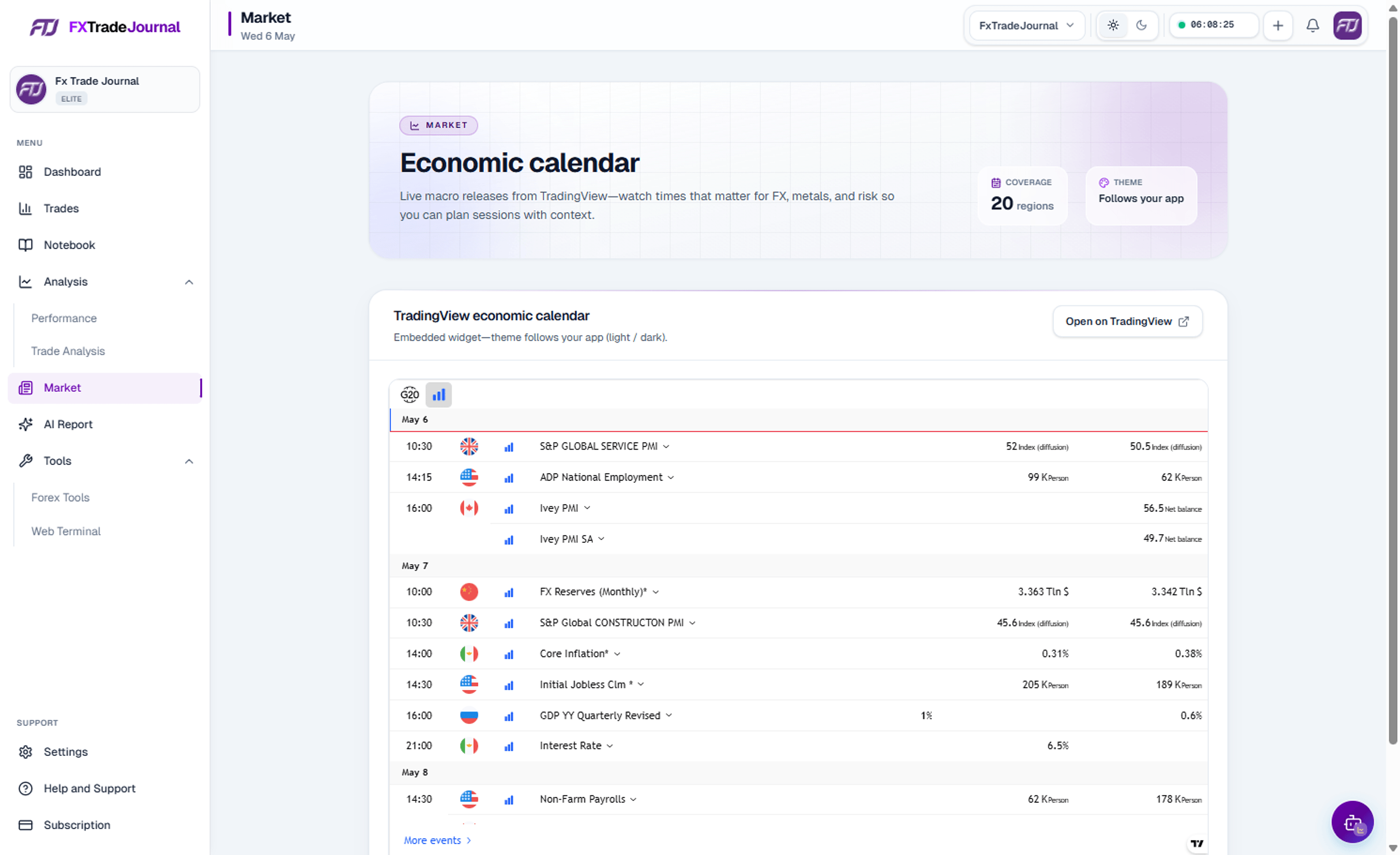Select the Market menu item

(x=105, y=388)
